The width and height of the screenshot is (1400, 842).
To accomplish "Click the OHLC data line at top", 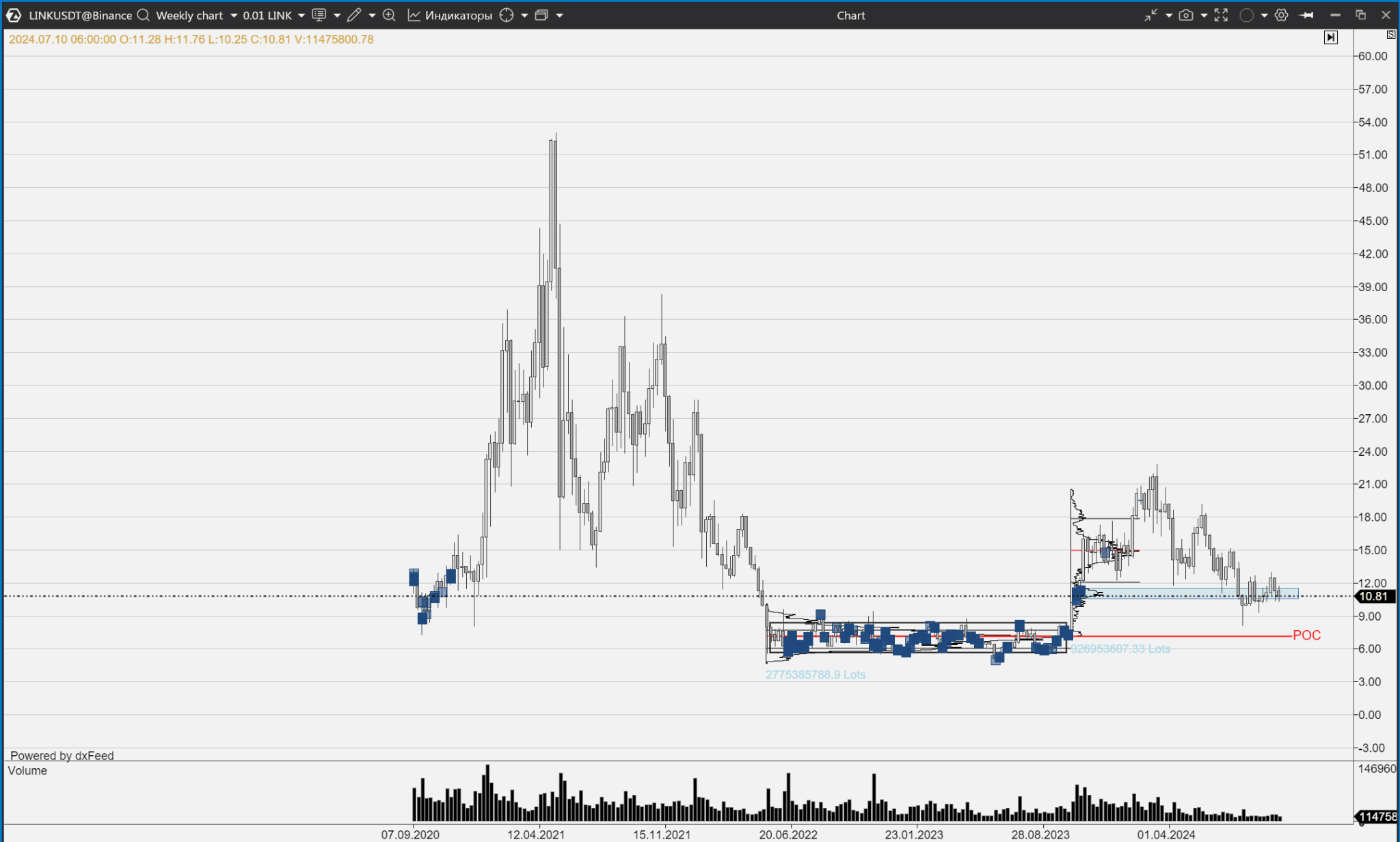I will tap(191, 40).
